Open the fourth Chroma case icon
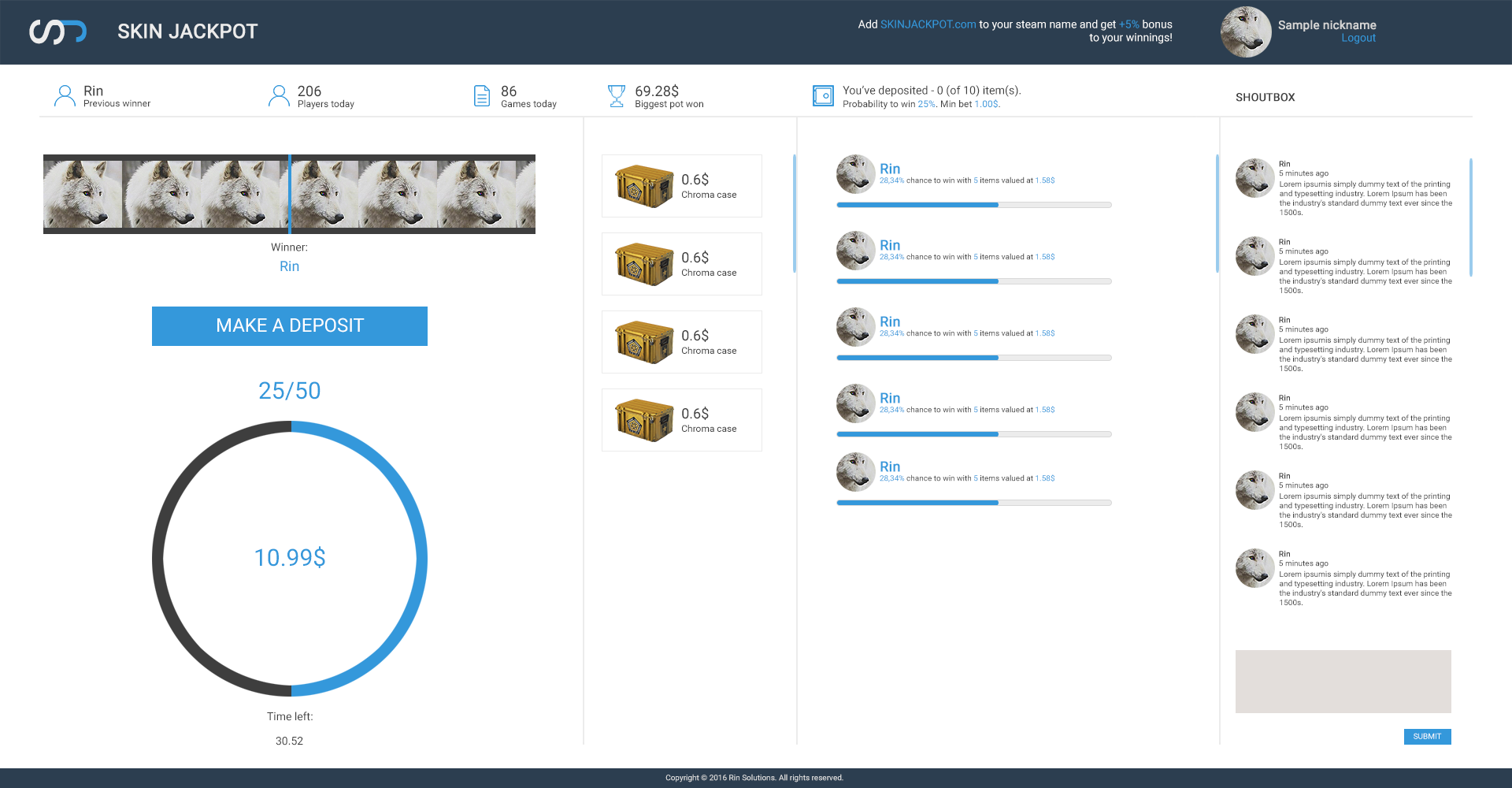The height and width of the screenshot is (788, 1512). (x=644, y=420)
